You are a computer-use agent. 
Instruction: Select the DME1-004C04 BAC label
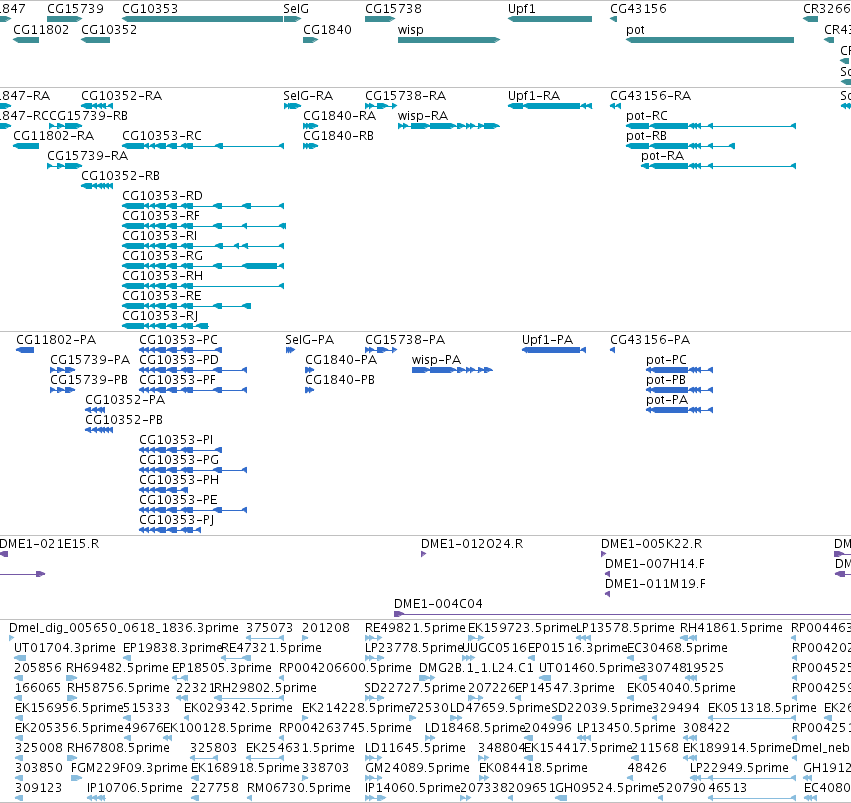coord(438,604)
